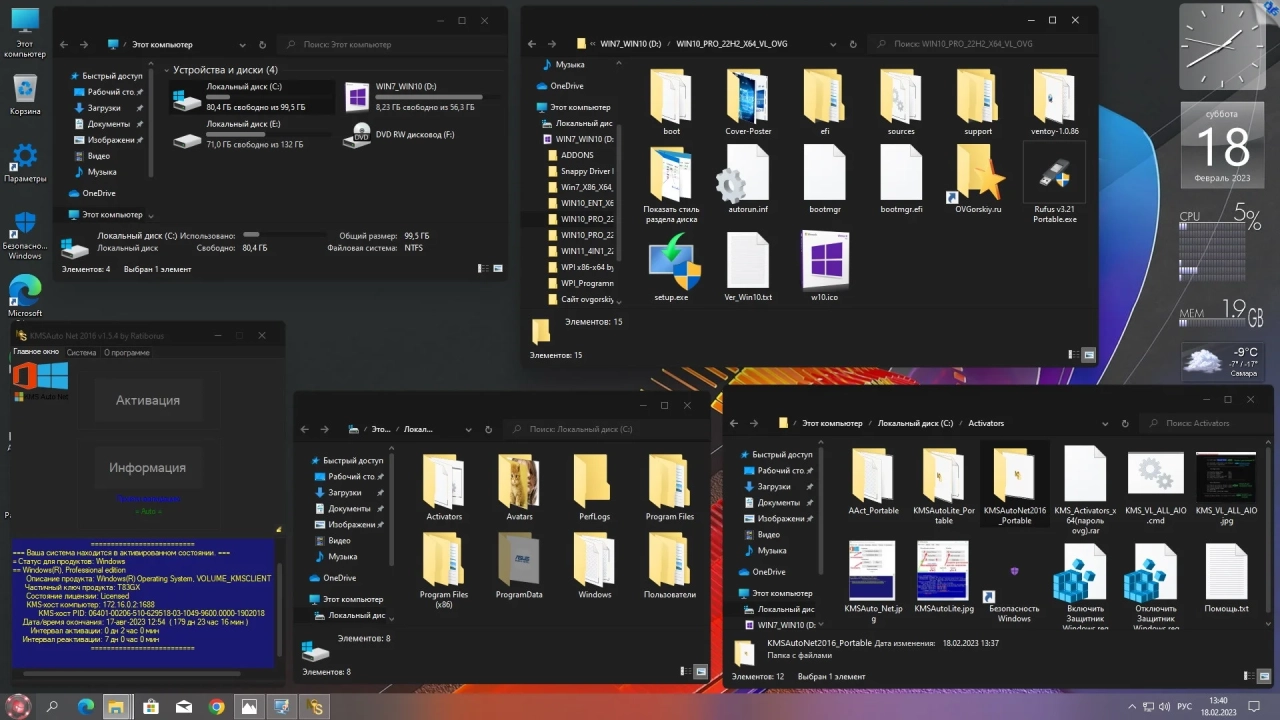Click WIN7_WIN10 (D:) breadcrumb in top-right window
The image size is (1280, 720).
pyautogui.click(x=631, y=44)
